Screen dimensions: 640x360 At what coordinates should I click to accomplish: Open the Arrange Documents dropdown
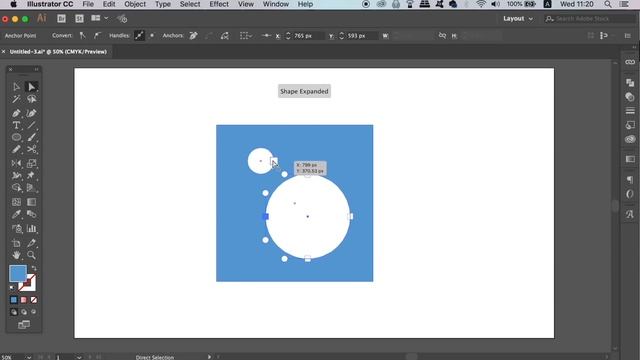(x=100, y=19)
